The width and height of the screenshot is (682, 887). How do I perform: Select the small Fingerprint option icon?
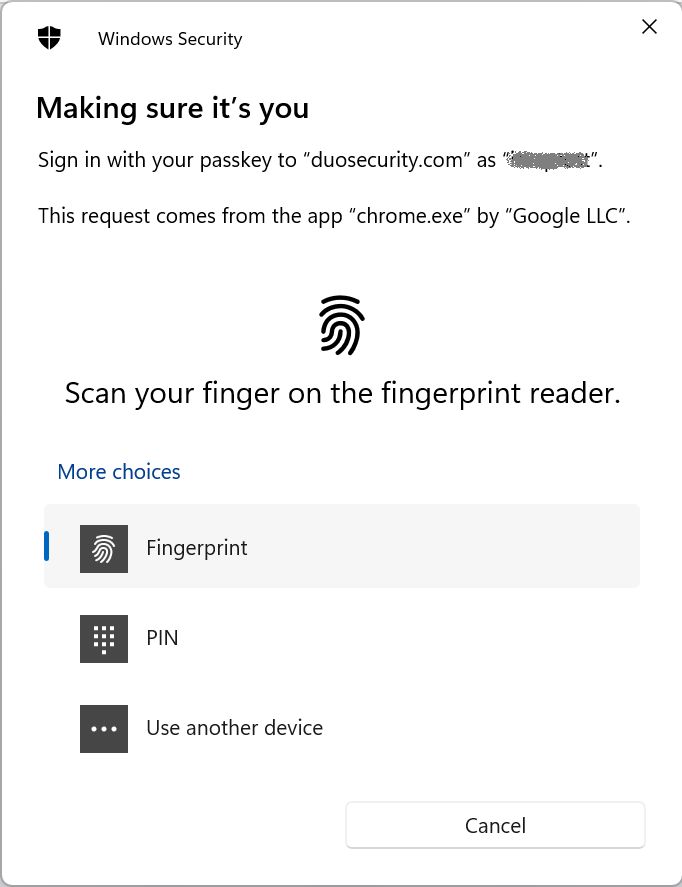click(x=104, y=549)
